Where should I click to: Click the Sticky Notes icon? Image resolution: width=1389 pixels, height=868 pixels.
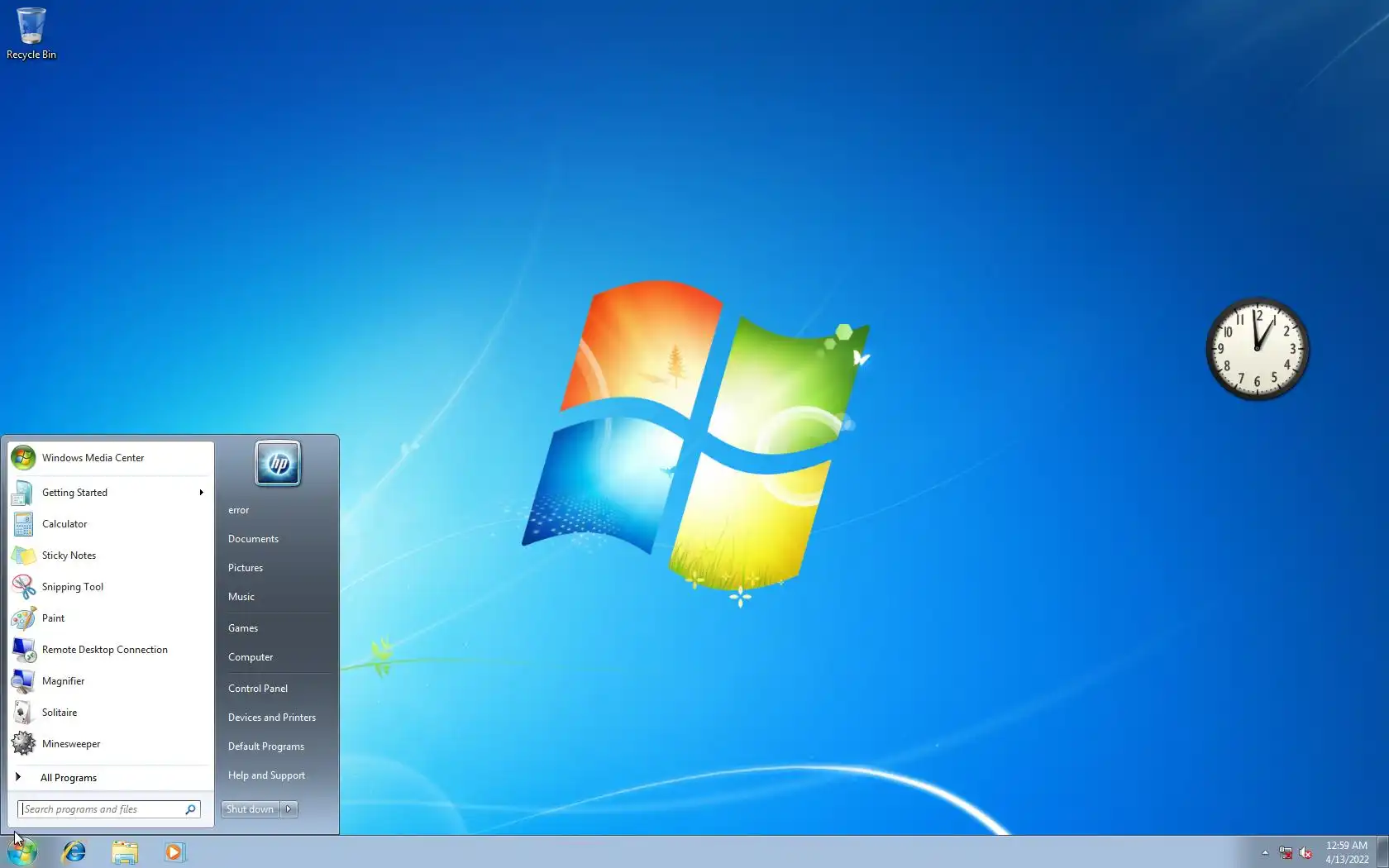[23, 556]
